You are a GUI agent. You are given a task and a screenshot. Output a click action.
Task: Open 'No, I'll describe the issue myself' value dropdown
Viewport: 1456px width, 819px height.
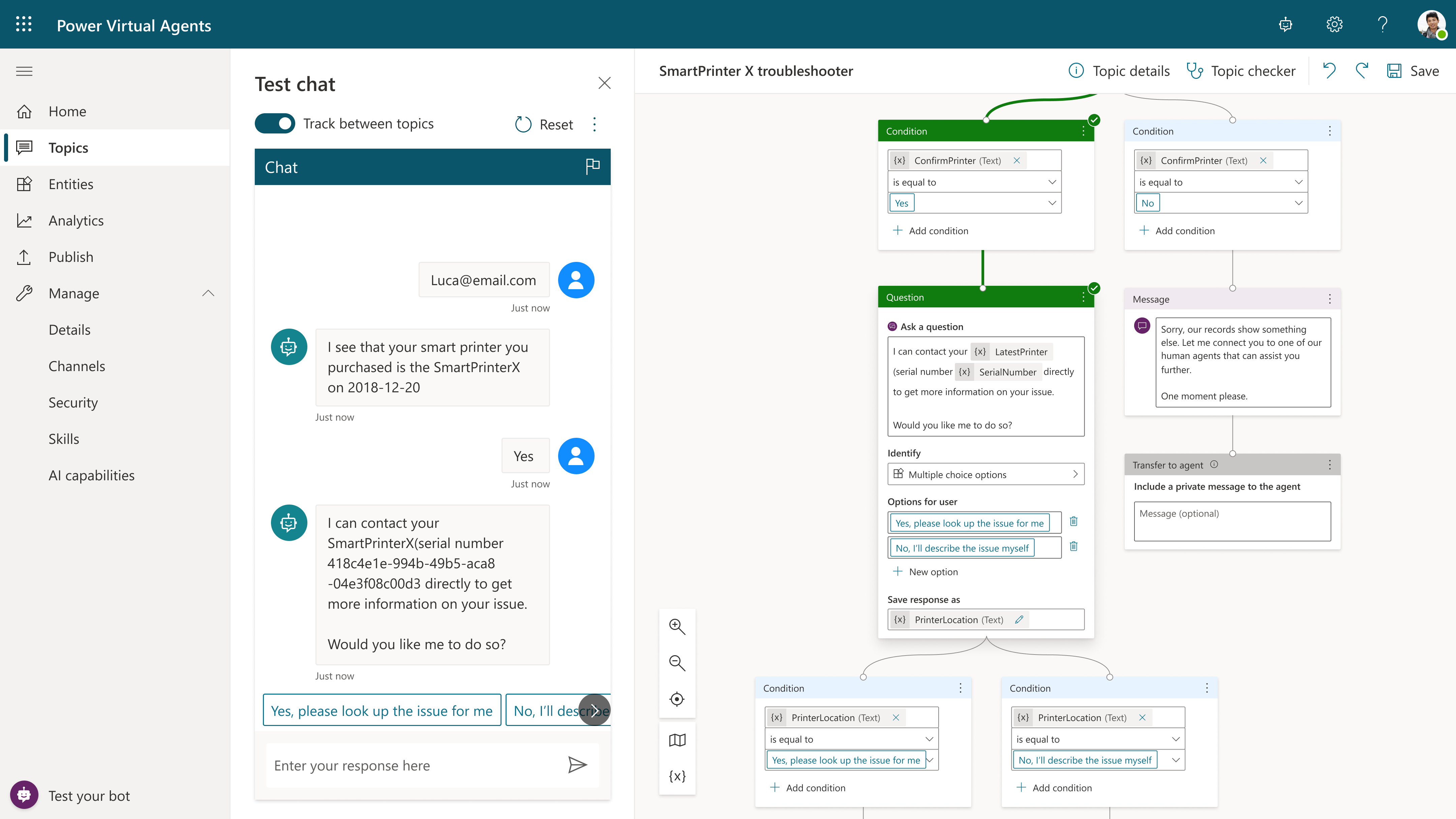[x=1098, y=760]
